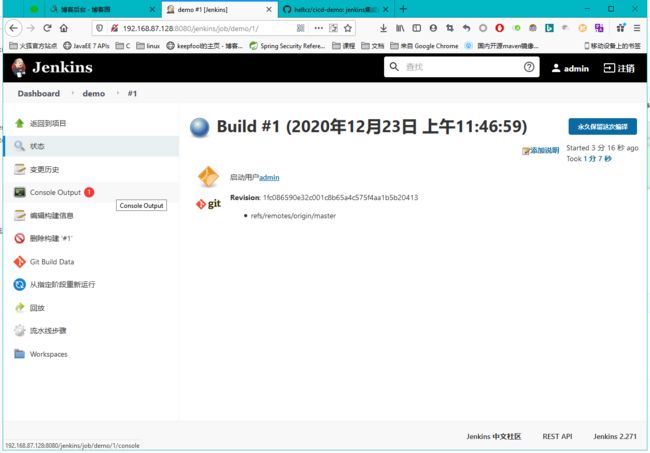Screen dimensions: 650x453
Task: Click the add description link
Action: click(541, 150)
